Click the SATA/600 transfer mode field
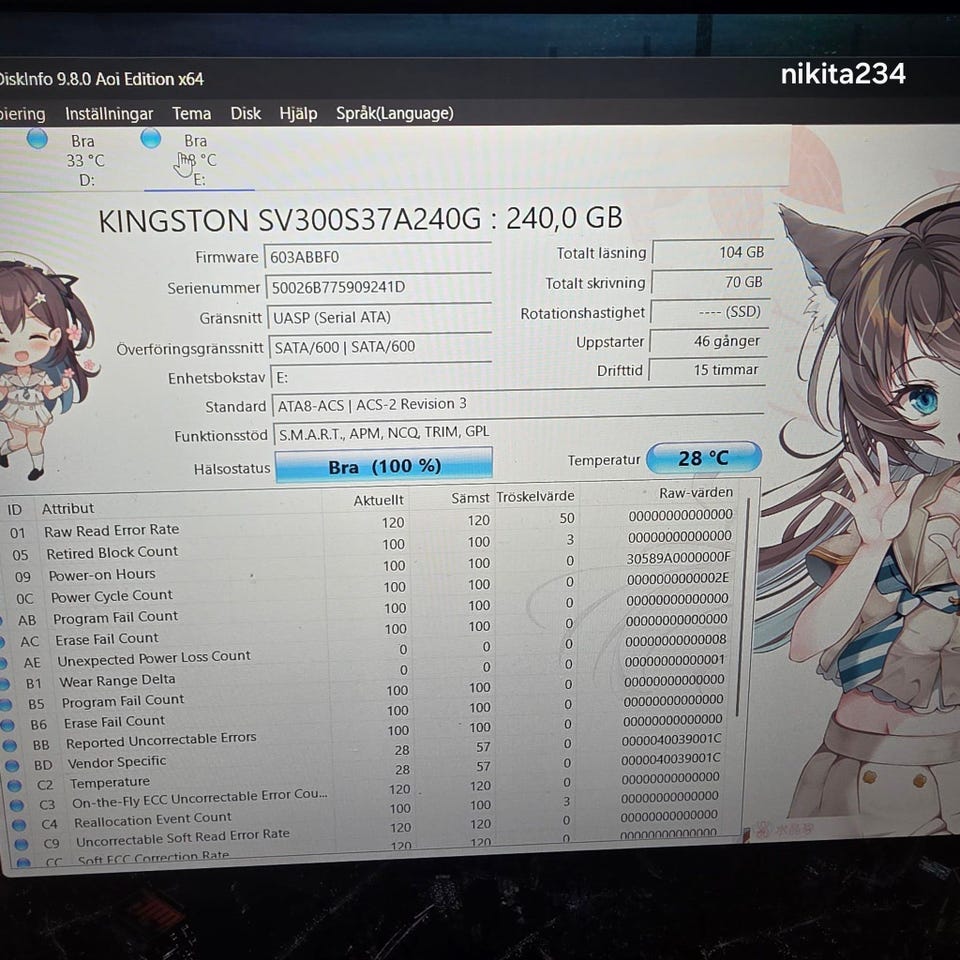 [381, 347]
